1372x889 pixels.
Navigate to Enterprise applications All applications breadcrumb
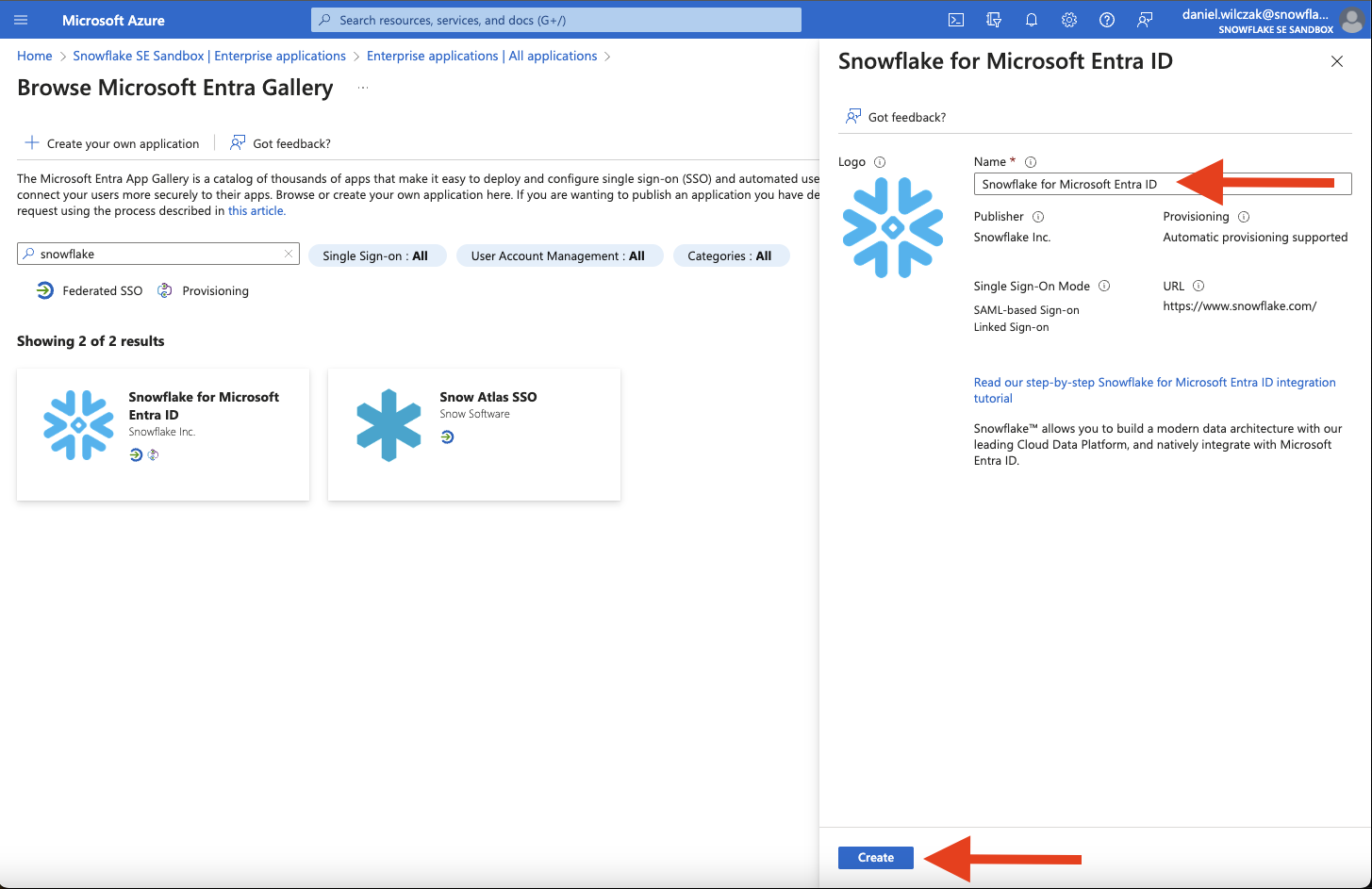[x=481, y=56]
